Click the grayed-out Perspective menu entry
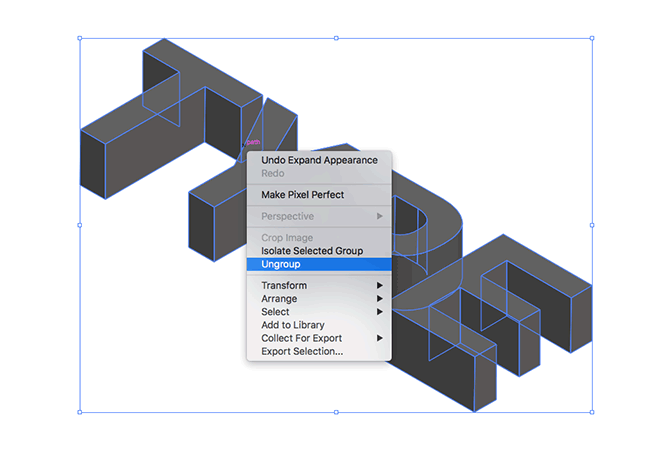 287,216
